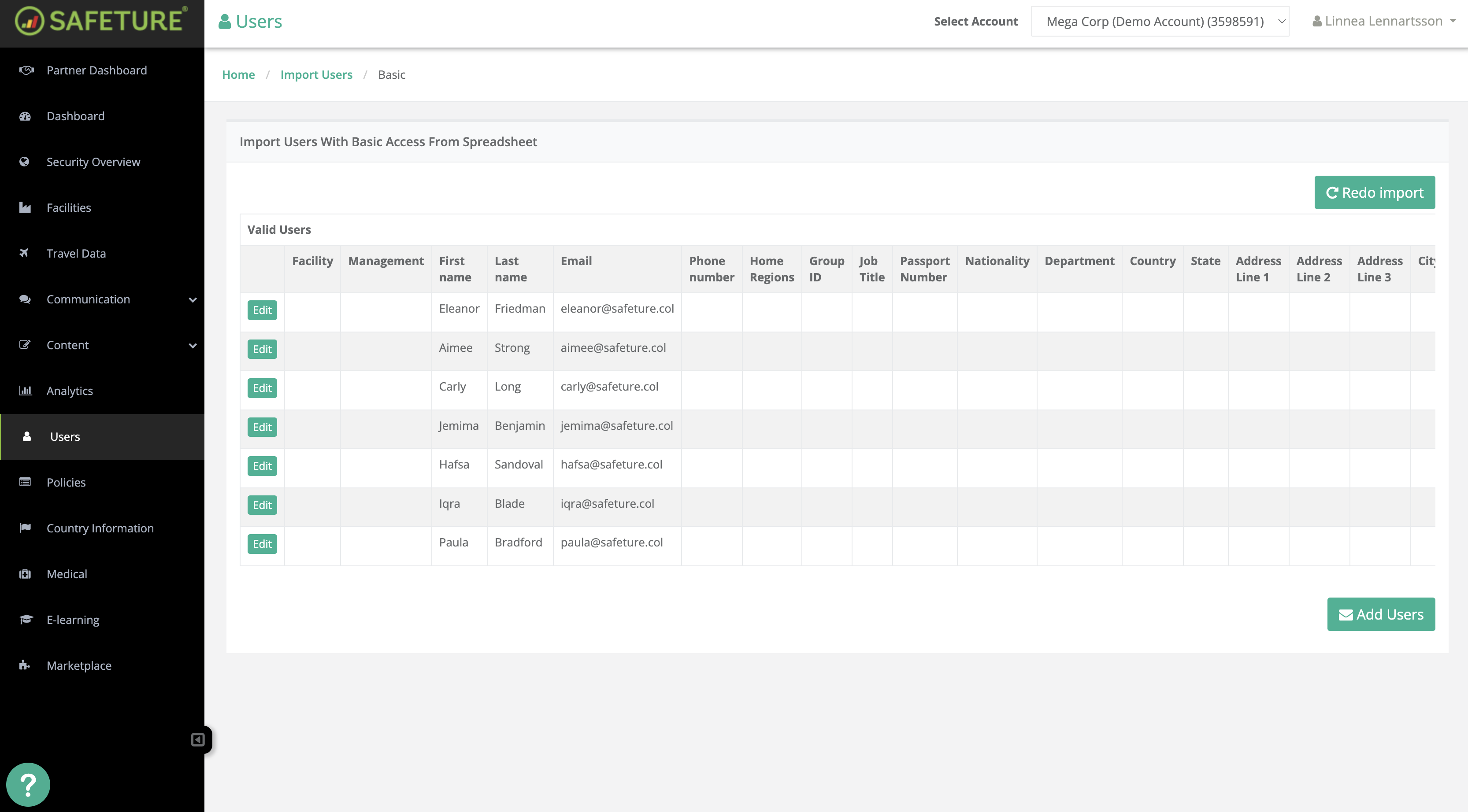Follow the Import Users breadcrumb link
The width and height of the screenshot is (1468, 812).
(316, 74)
